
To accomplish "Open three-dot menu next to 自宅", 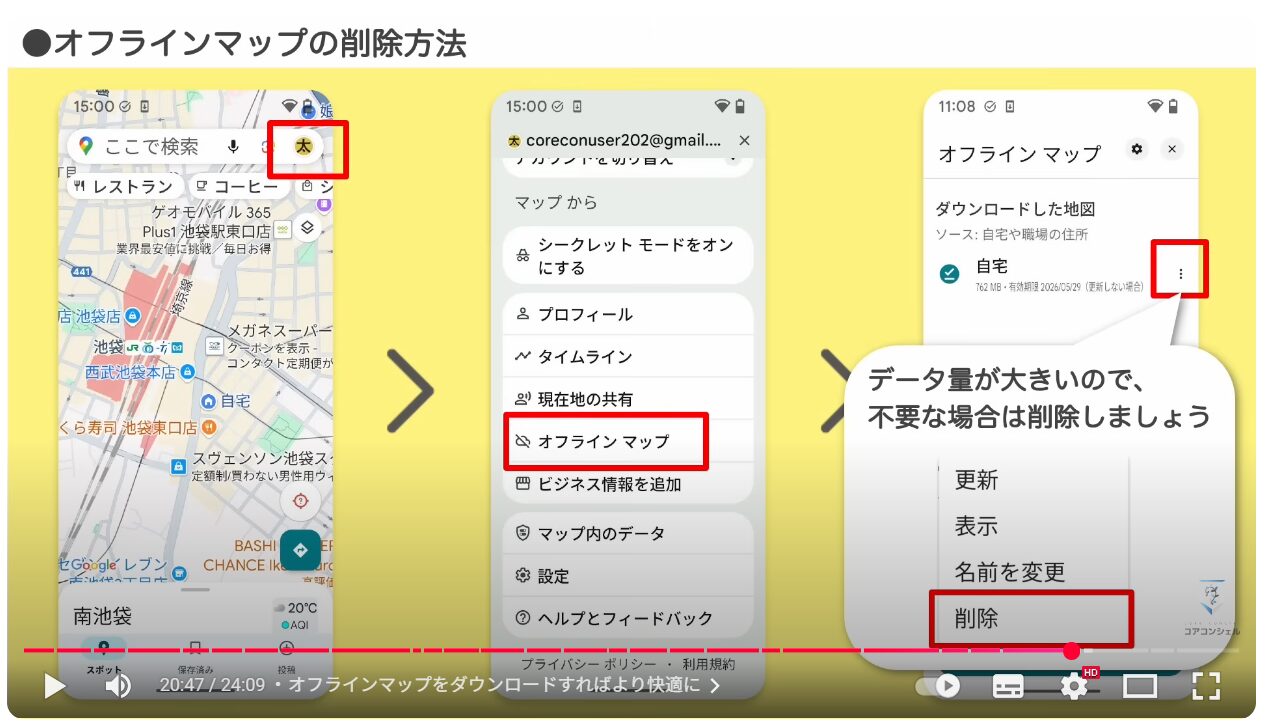I will [1180, 273].
